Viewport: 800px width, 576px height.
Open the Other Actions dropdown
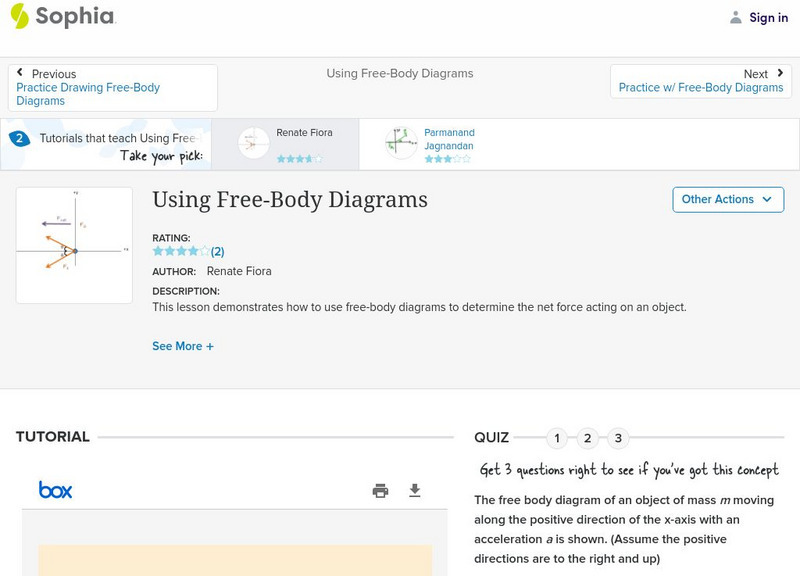(x=727, y=199)
